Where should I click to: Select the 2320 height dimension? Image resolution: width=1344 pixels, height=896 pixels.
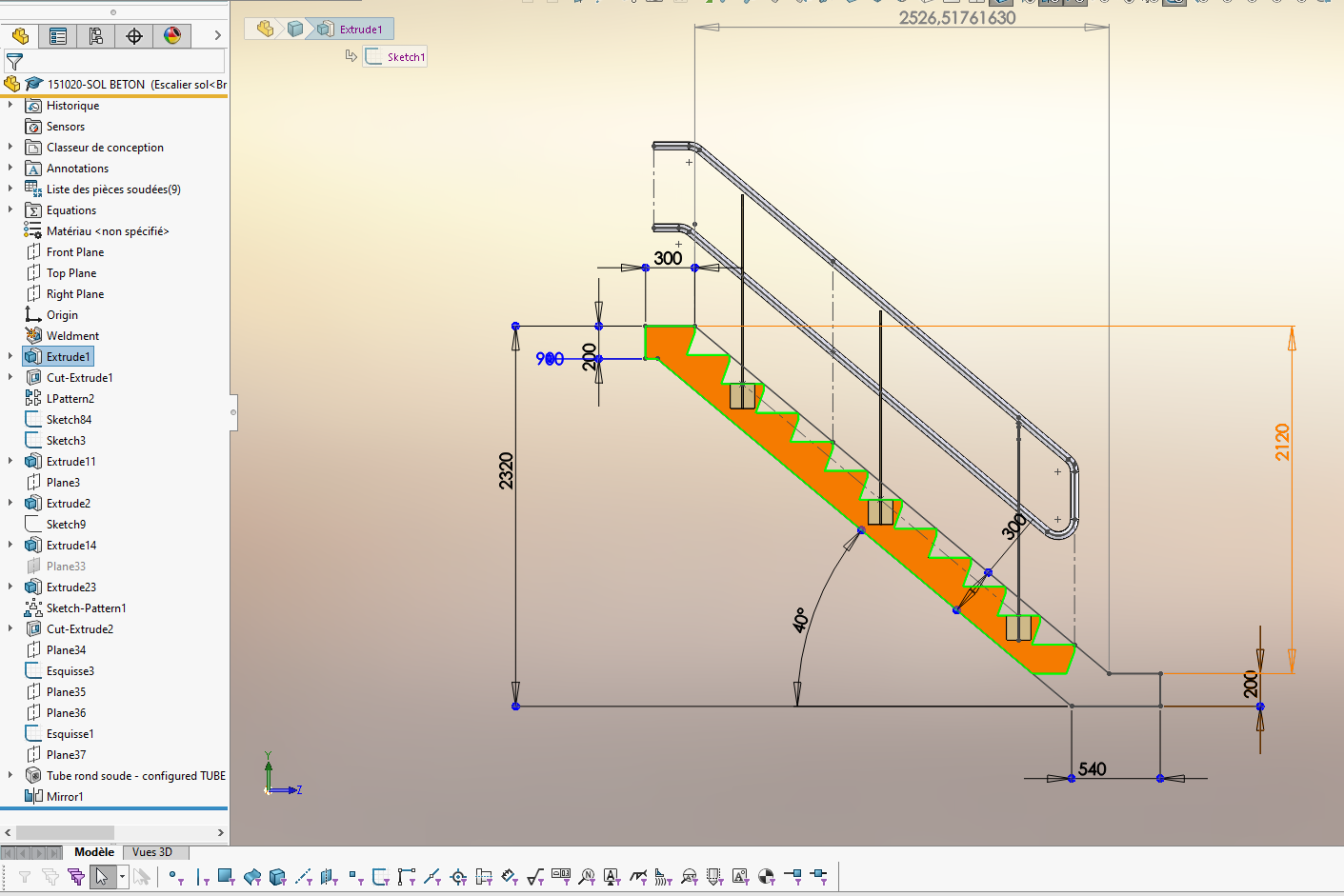coord(506,471)
